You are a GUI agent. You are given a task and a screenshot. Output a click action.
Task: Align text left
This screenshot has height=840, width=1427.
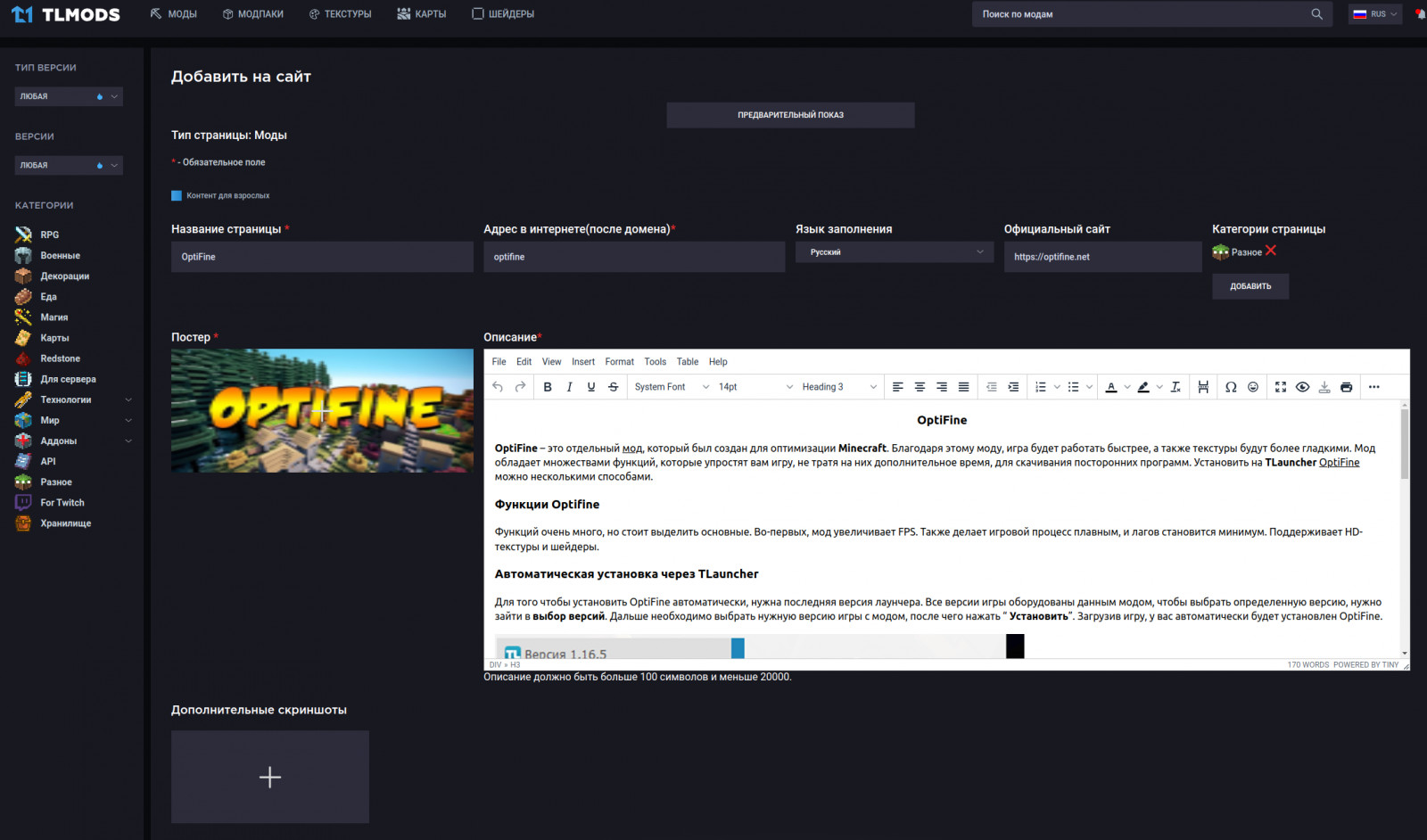[898, 387]
